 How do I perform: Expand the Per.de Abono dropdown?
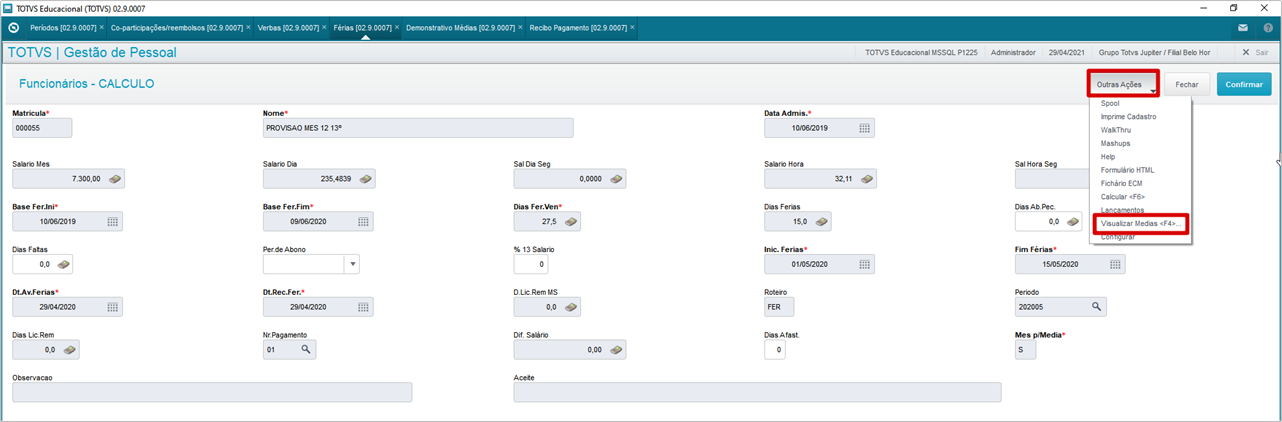click(x=351, y=264)
